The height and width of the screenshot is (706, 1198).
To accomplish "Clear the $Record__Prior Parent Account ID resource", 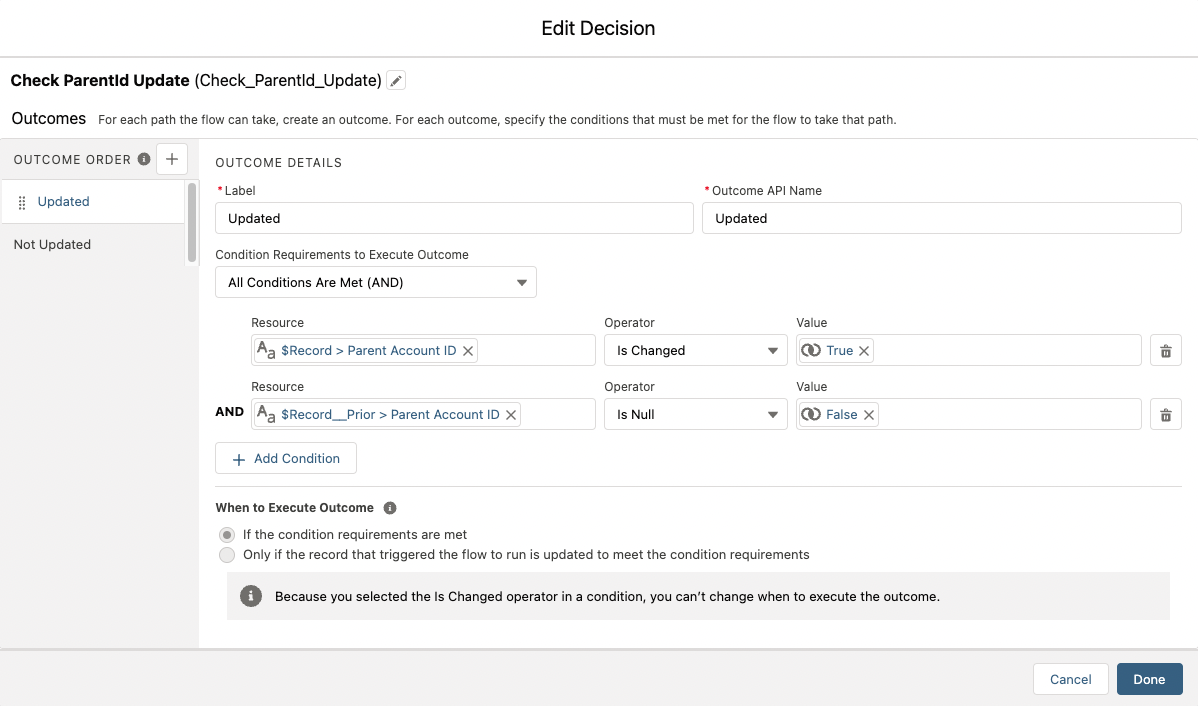I will pyautogui.click(x=511, y=415).
